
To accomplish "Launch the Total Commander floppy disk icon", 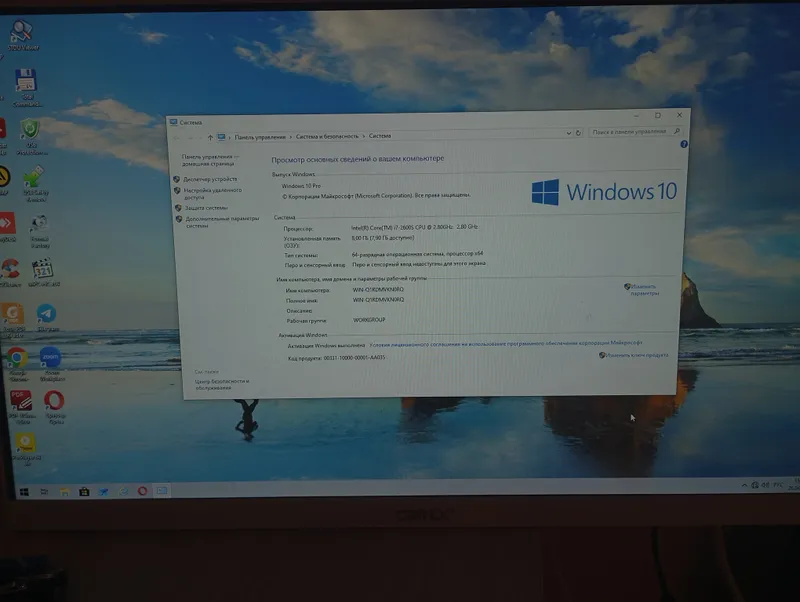I will 27,87.
